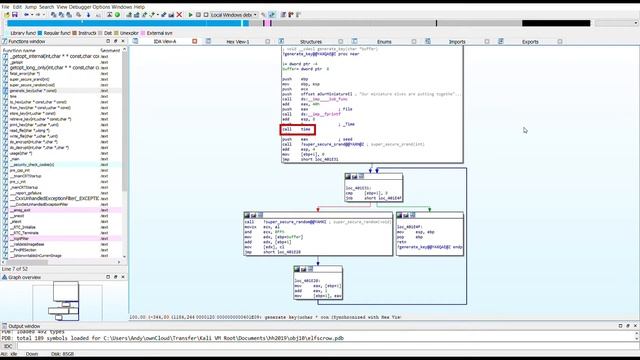Close the Graph overview panel

click(x=123, y=277)
